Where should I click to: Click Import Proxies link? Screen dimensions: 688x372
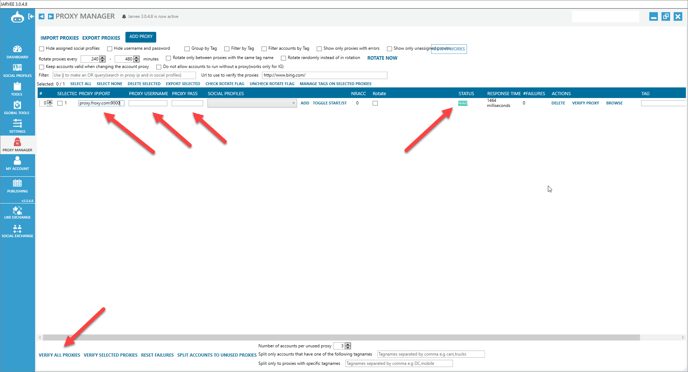click(x=60, y=38)
